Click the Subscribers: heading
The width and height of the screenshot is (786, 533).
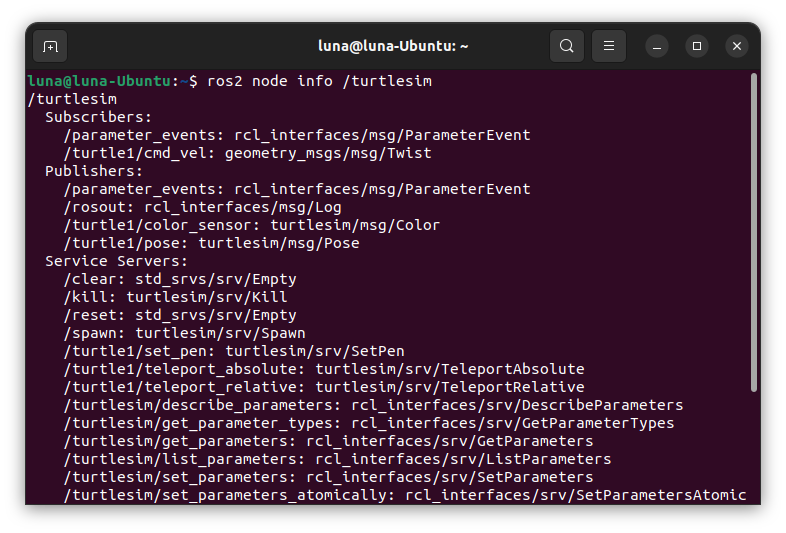pyautogui.click(x=98, y=117)
